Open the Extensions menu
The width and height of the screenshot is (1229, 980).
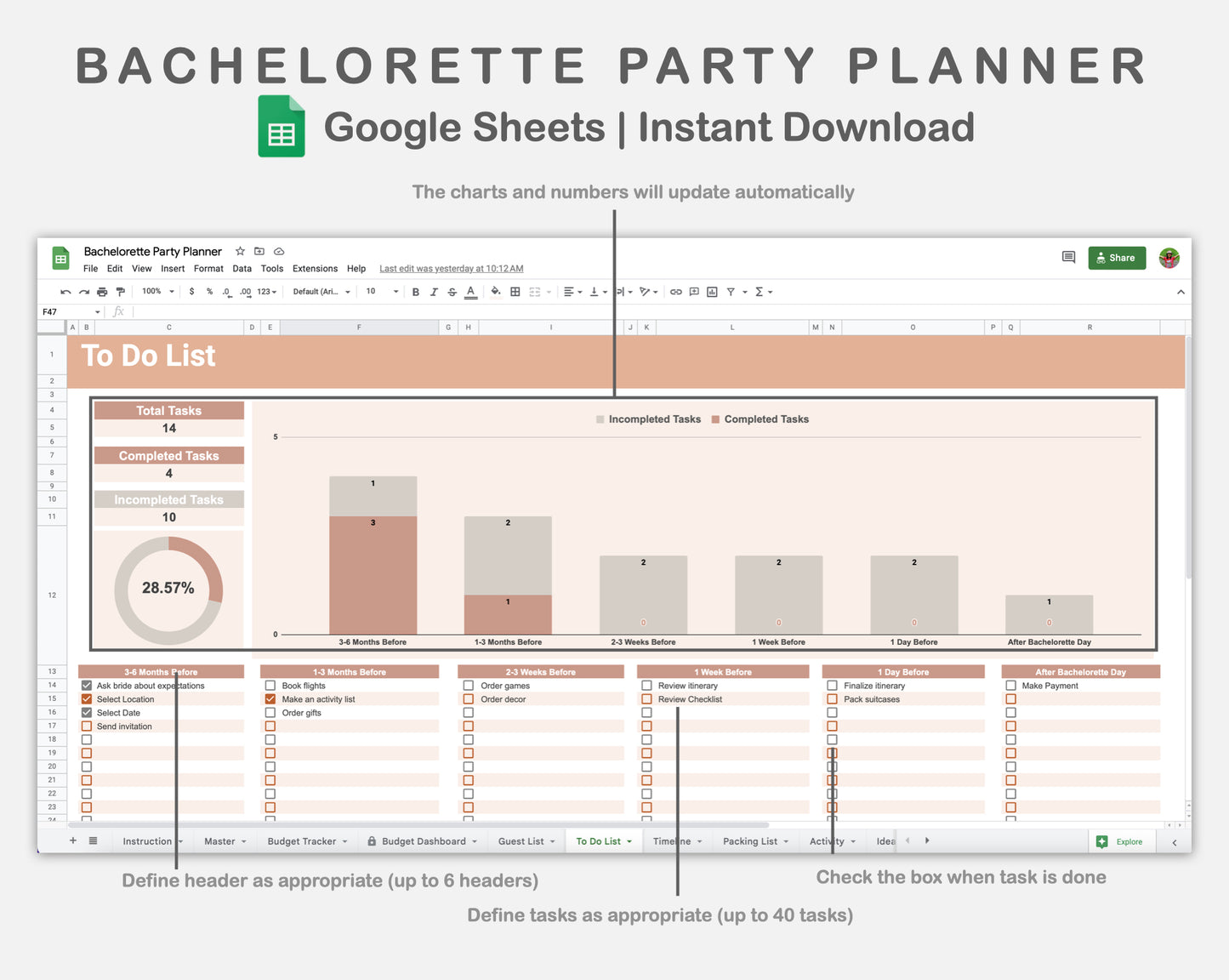(x=315, y=268)
